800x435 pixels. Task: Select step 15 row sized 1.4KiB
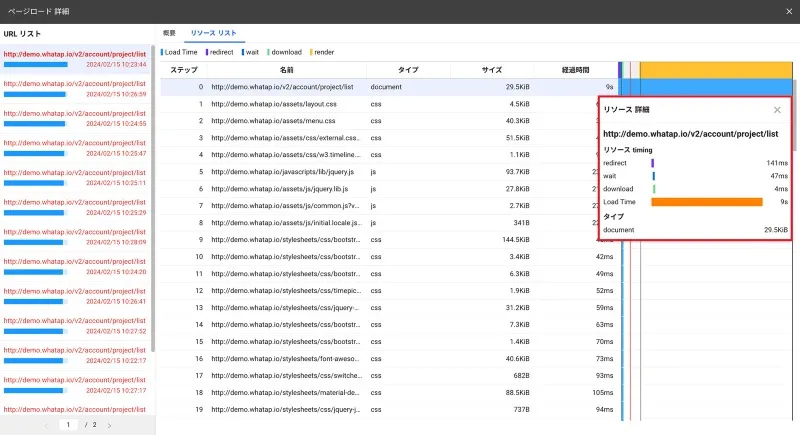click(389, 342)
